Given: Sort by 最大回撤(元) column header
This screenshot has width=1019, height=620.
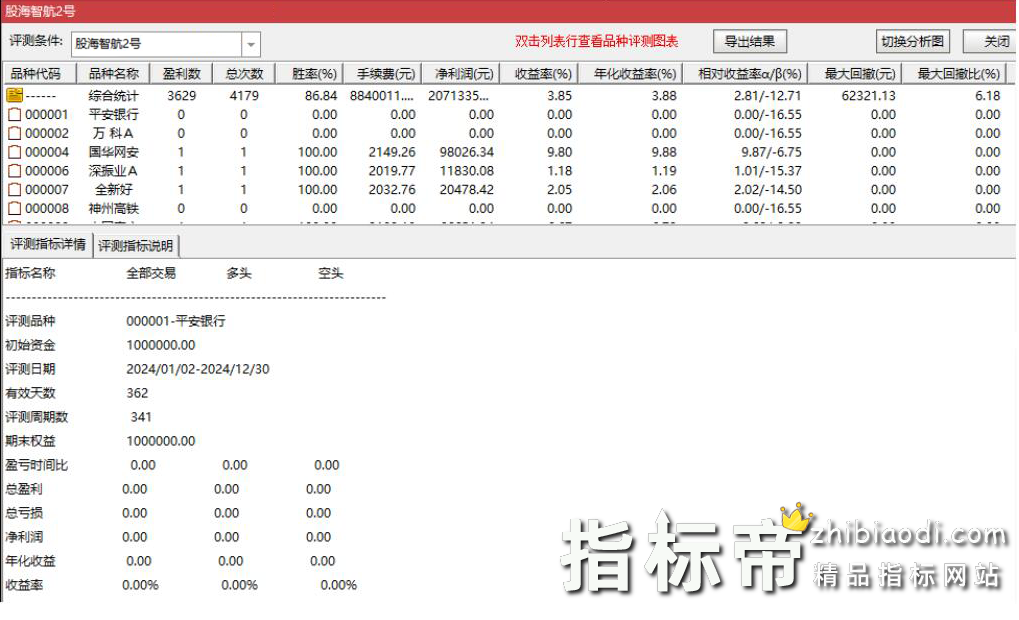Looking at the screenshot, I should tap(855, 73).
